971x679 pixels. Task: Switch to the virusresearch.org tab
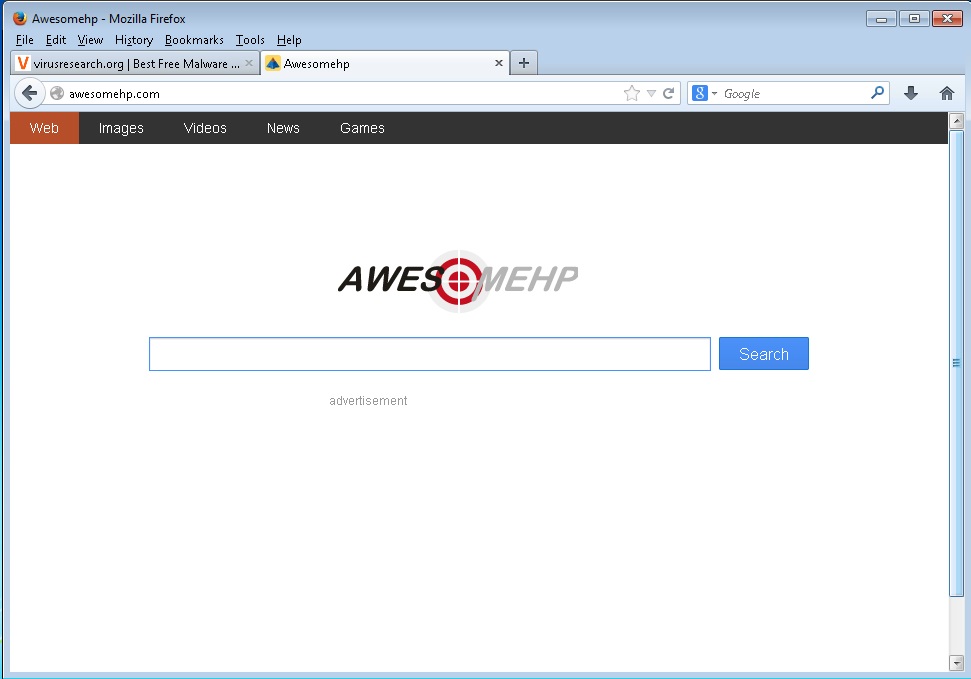(x=135, y=63)
